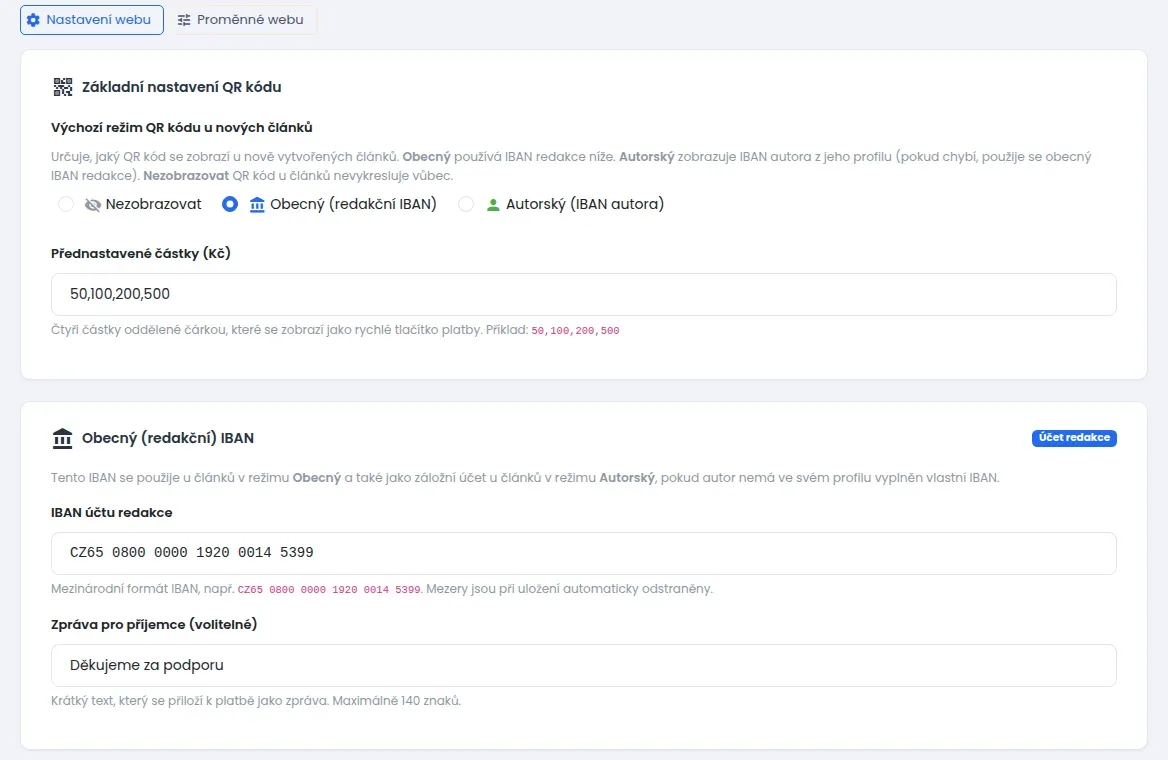Focus the Přednastavené částky input field
This screenshot has height=760, width=1168.
pyautogui.click(x=583, y=294)
